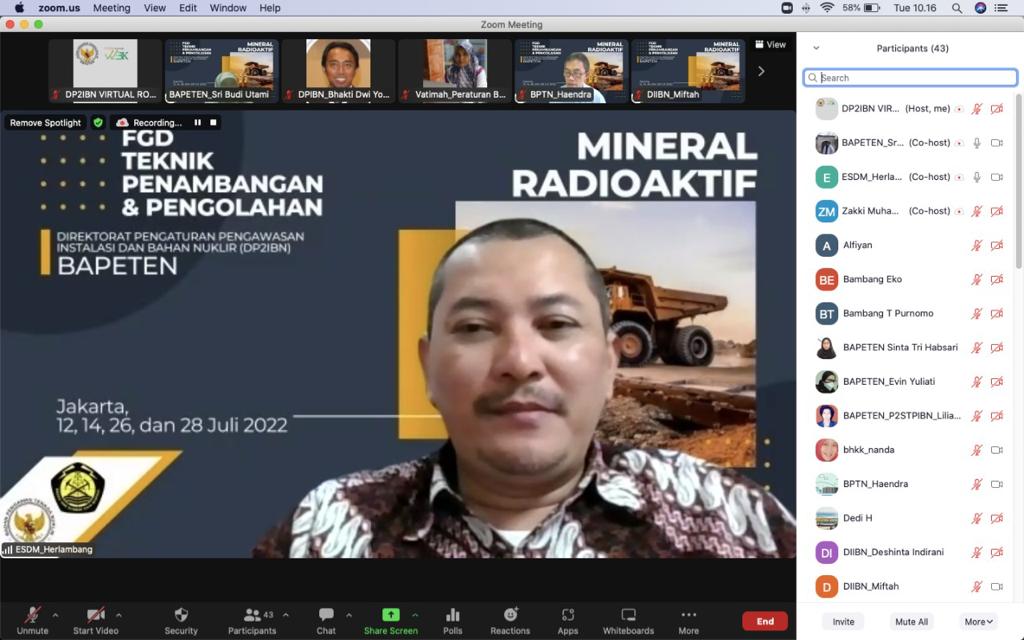Open the Polls chart icon

pos(453,615)
